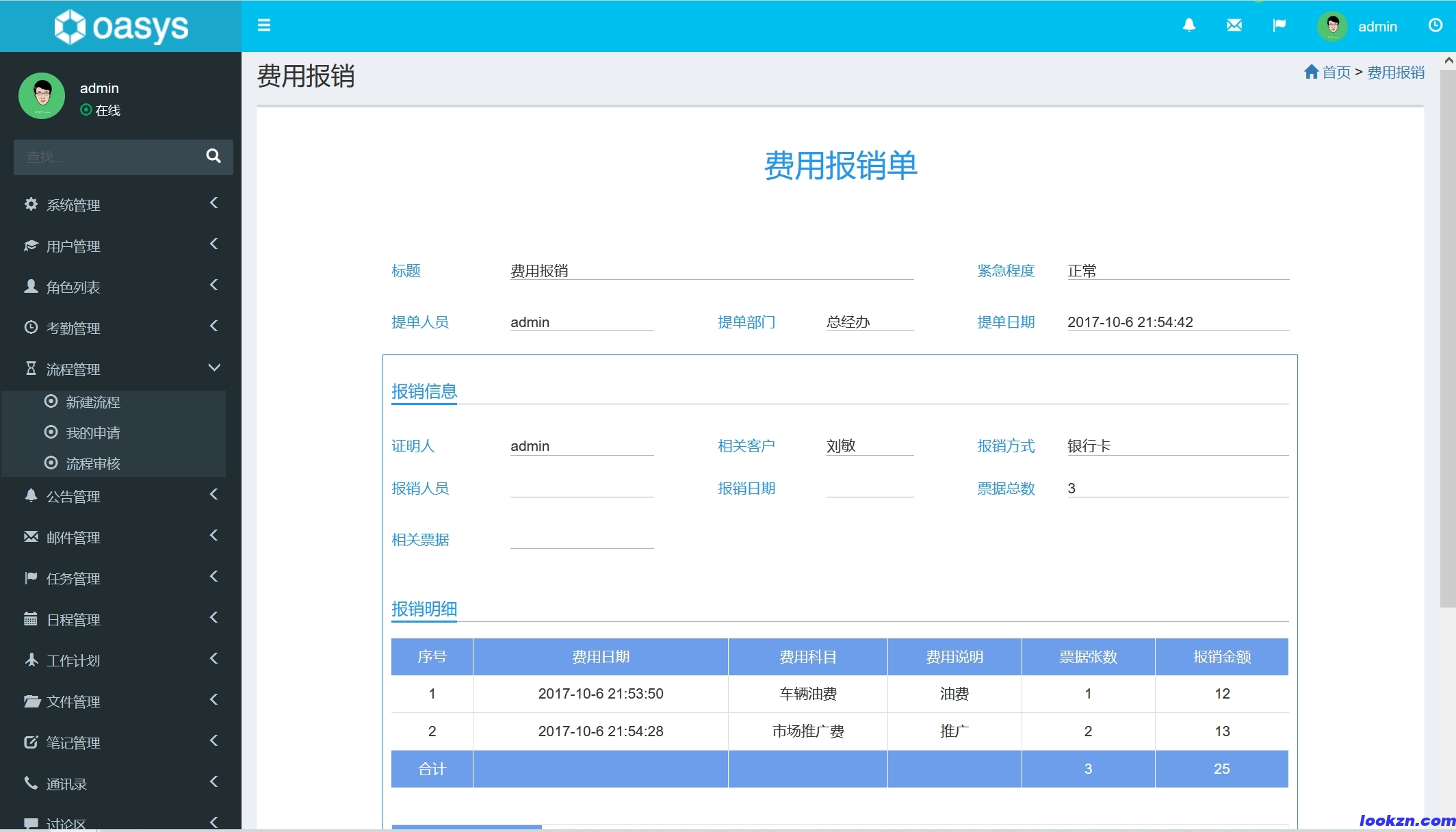
Task: Click the phone icon for 通讯录
Action: (x=31, y=783)
